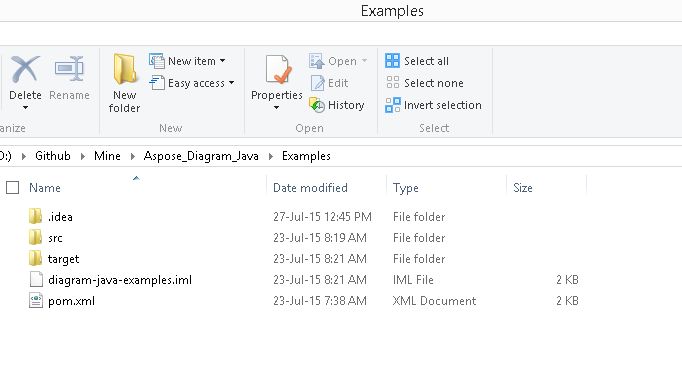Click the Select none icon
Viewport: 682px width, 373px height.
pyautogui.click(x=392, y=82)
